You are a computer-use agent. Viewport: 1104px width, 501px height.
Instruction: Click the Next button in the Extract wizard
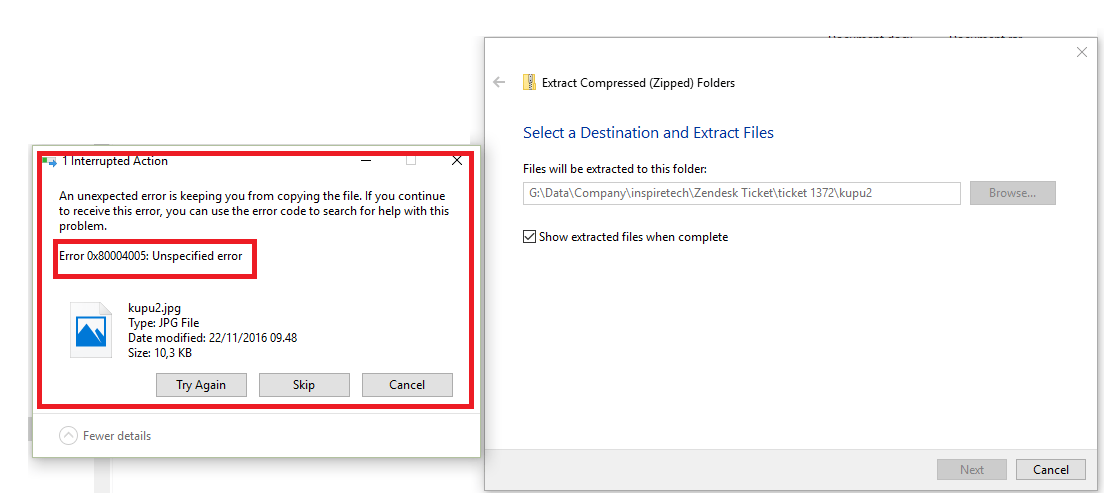pyautogui.click(x=971, y=469)
